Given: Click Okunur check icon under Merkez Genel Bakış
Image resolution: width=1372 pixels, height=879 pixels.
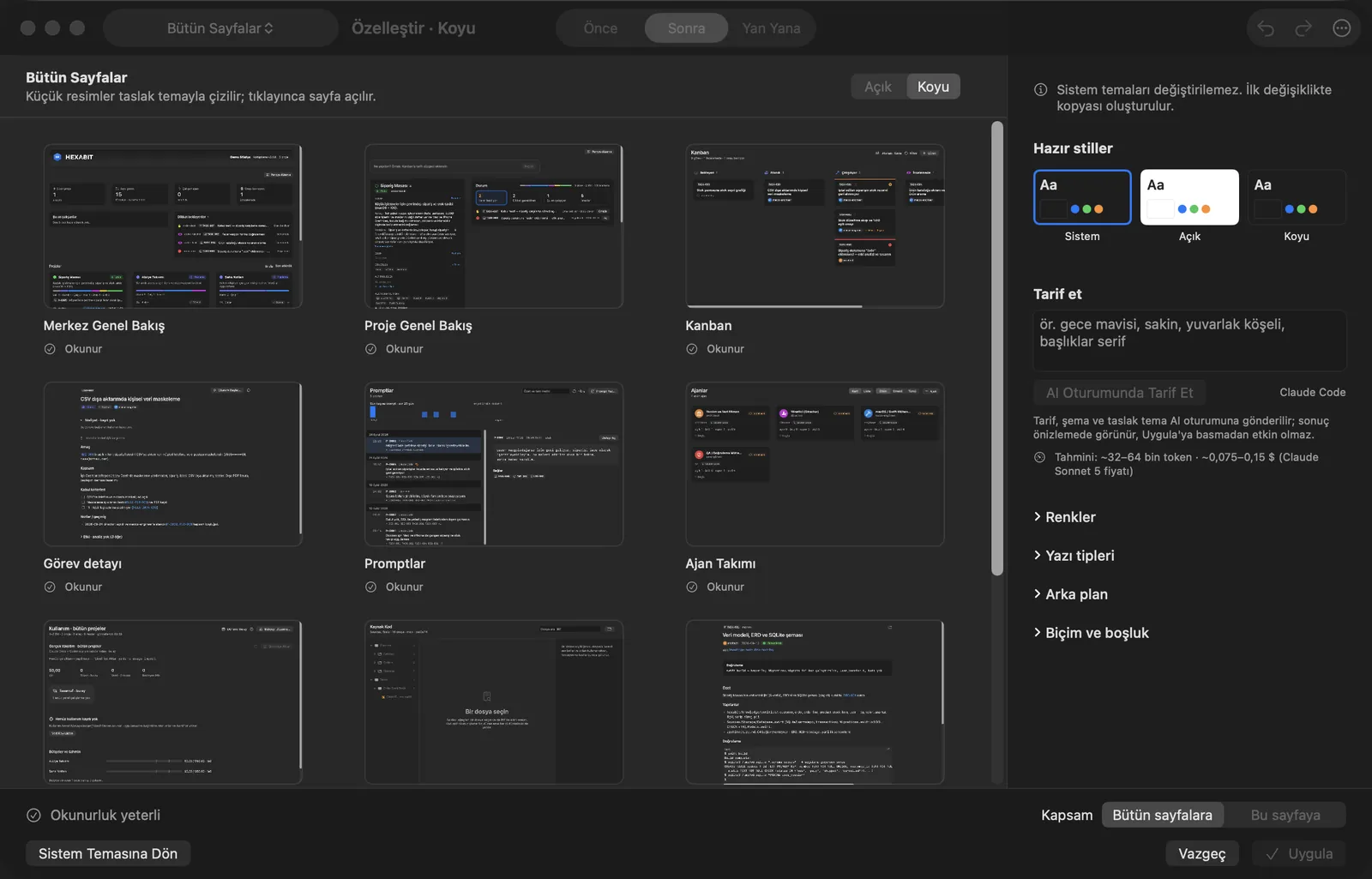Looking at the screenshot, I should pos(50,349).
